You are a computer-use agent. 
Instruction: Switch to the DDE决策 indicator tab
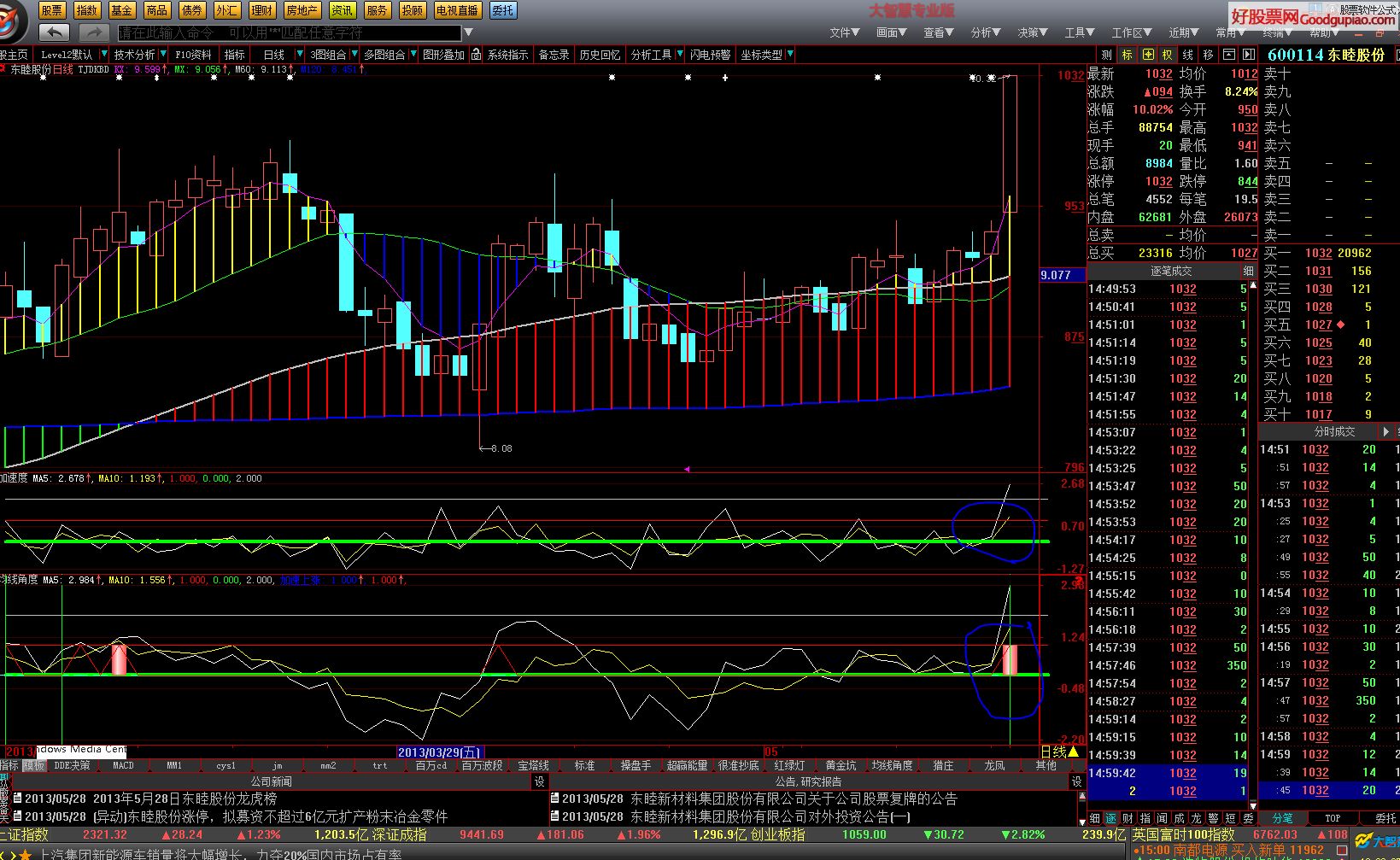(x=72, y=765)
